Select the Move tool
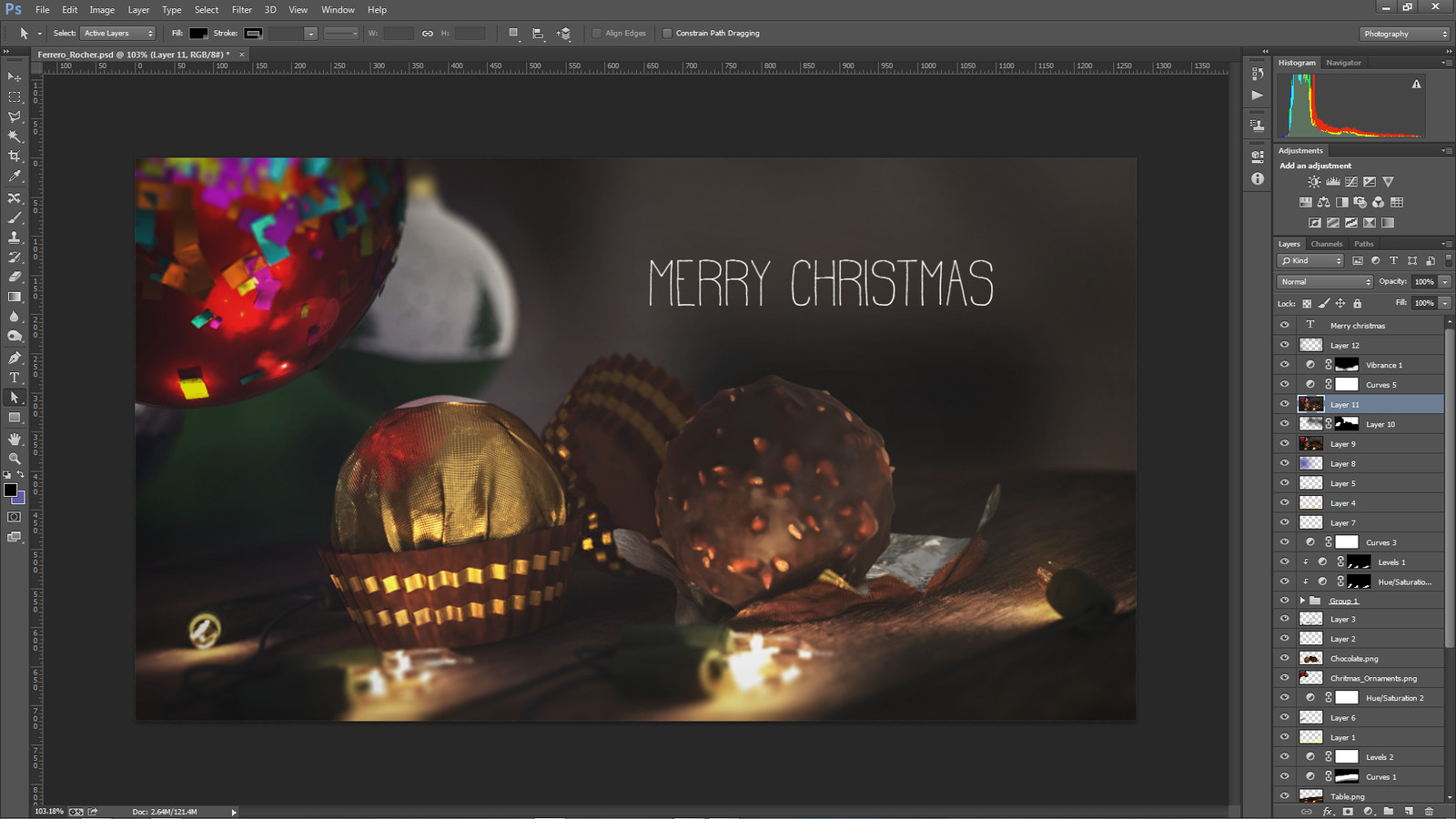The height and width of the screenshot is (819, 1456). [15, 77]
